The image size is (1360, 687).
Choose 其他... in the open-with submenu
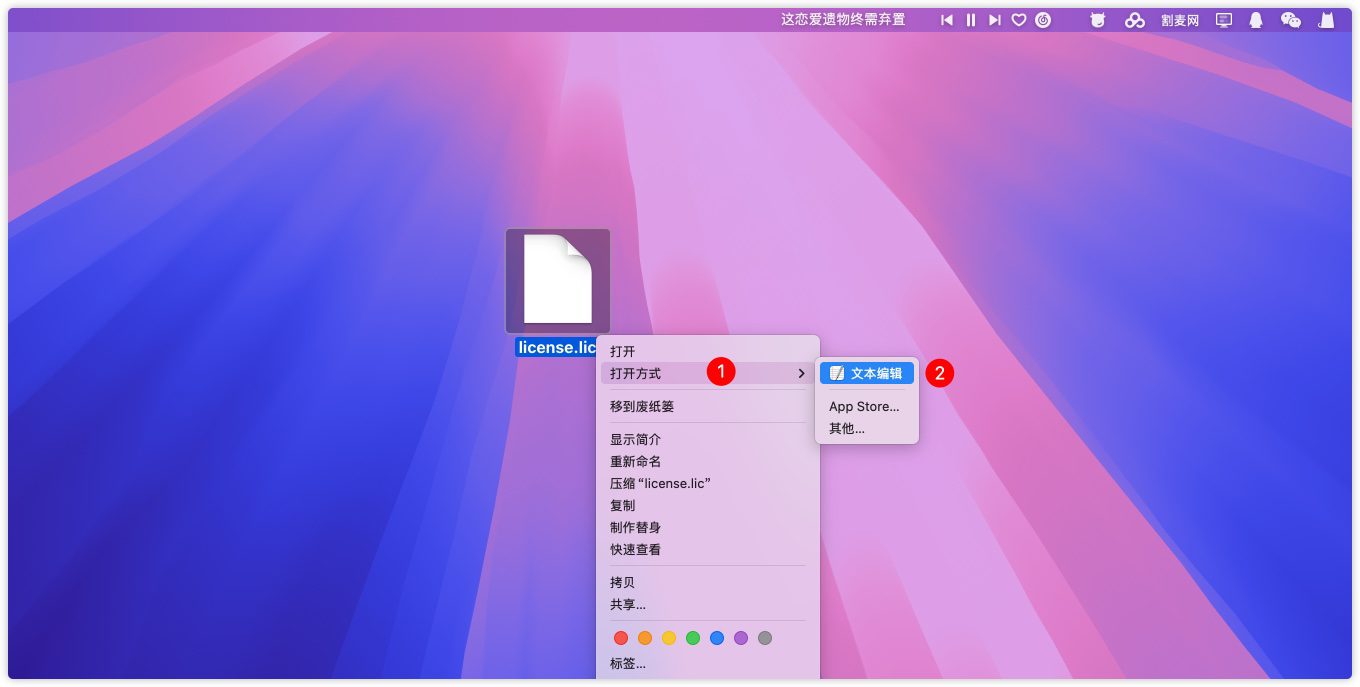[846, 428]
